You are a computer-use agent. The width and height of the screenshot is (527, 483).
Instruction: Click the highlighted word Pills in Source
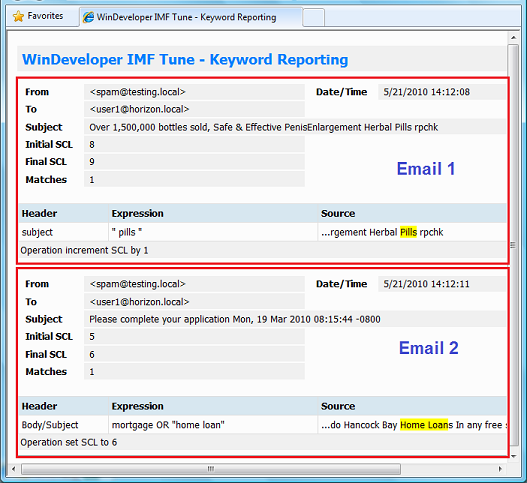click(x=408, y=232)
